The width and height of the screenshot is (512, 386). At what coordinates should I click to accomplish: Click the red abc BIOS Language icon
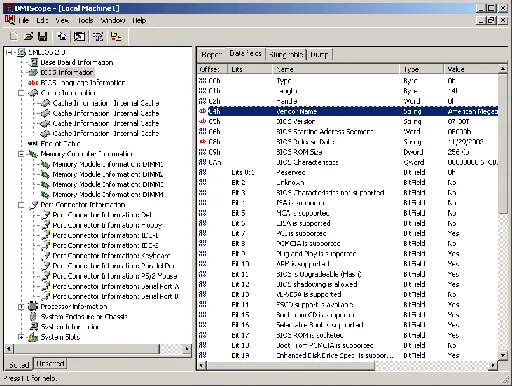click(x=33, y=82)
